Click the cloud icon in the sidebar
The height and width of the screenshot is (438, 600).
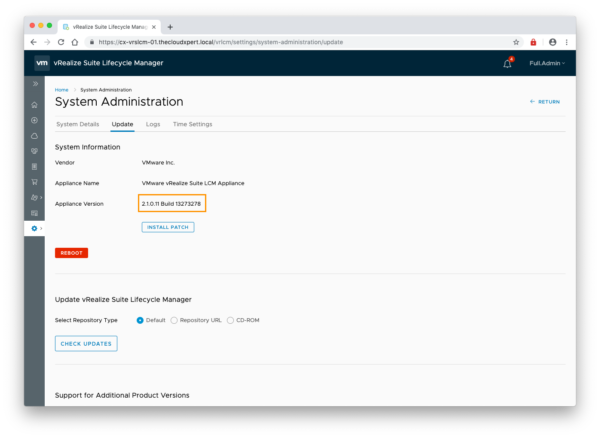[35, 135]
